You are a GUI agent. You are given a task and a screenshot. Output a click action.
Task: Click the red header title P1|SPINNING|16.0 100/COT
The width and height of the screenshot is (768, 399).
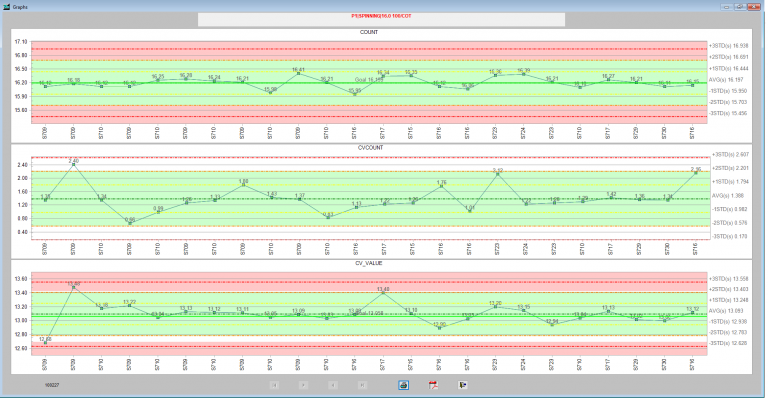coord(381,16)
